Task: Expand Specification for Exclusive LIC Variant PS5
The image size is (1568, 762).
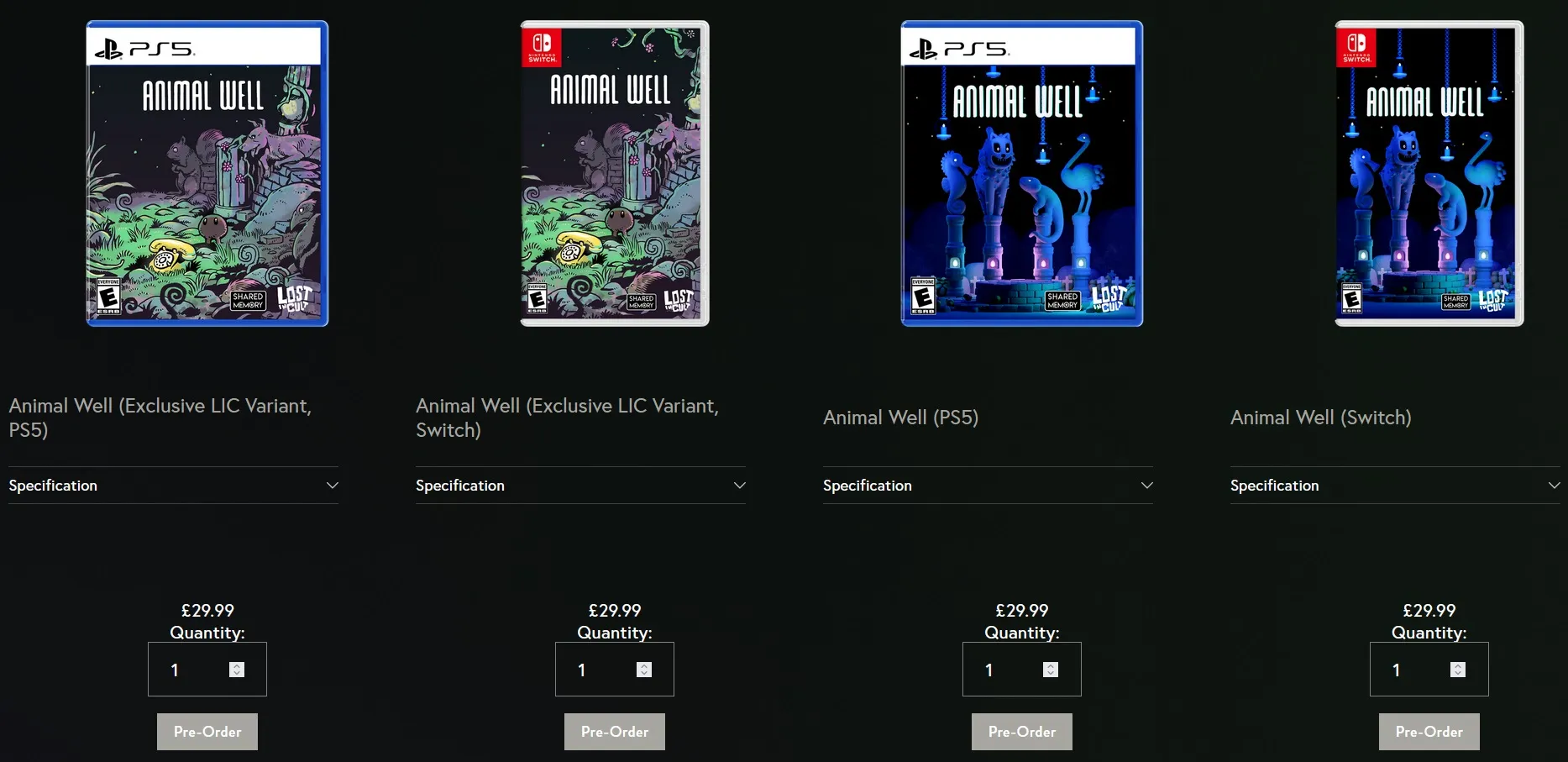Action: click(174, 486)
